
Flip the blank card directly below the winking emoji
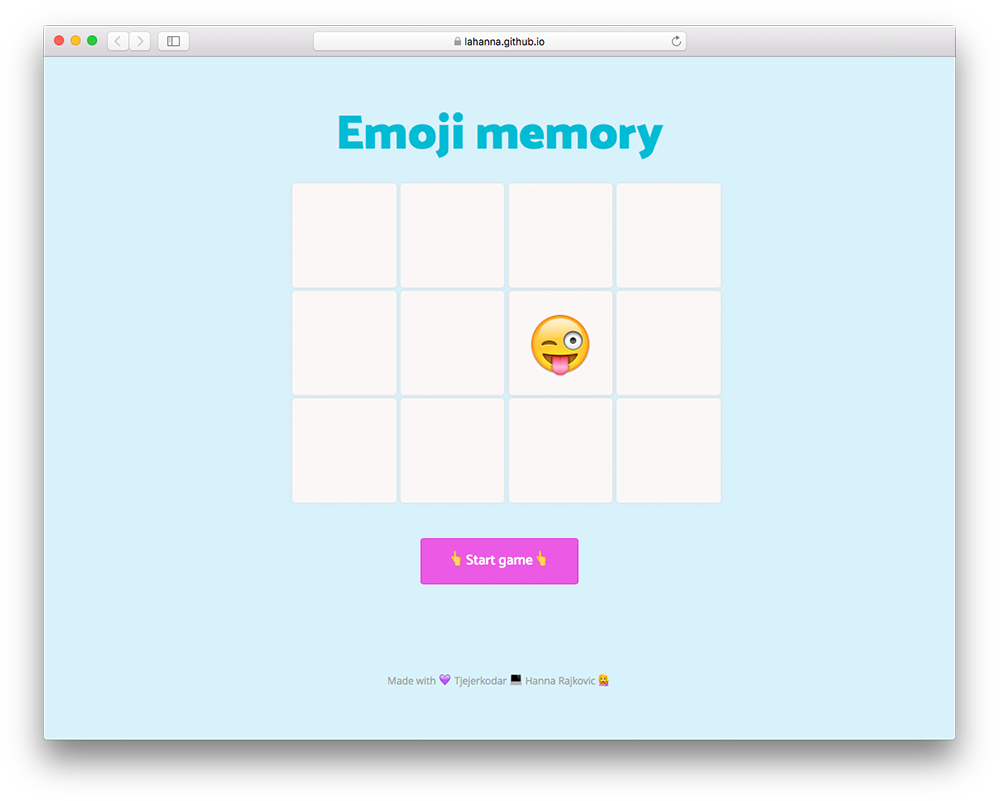pos(560,451)
